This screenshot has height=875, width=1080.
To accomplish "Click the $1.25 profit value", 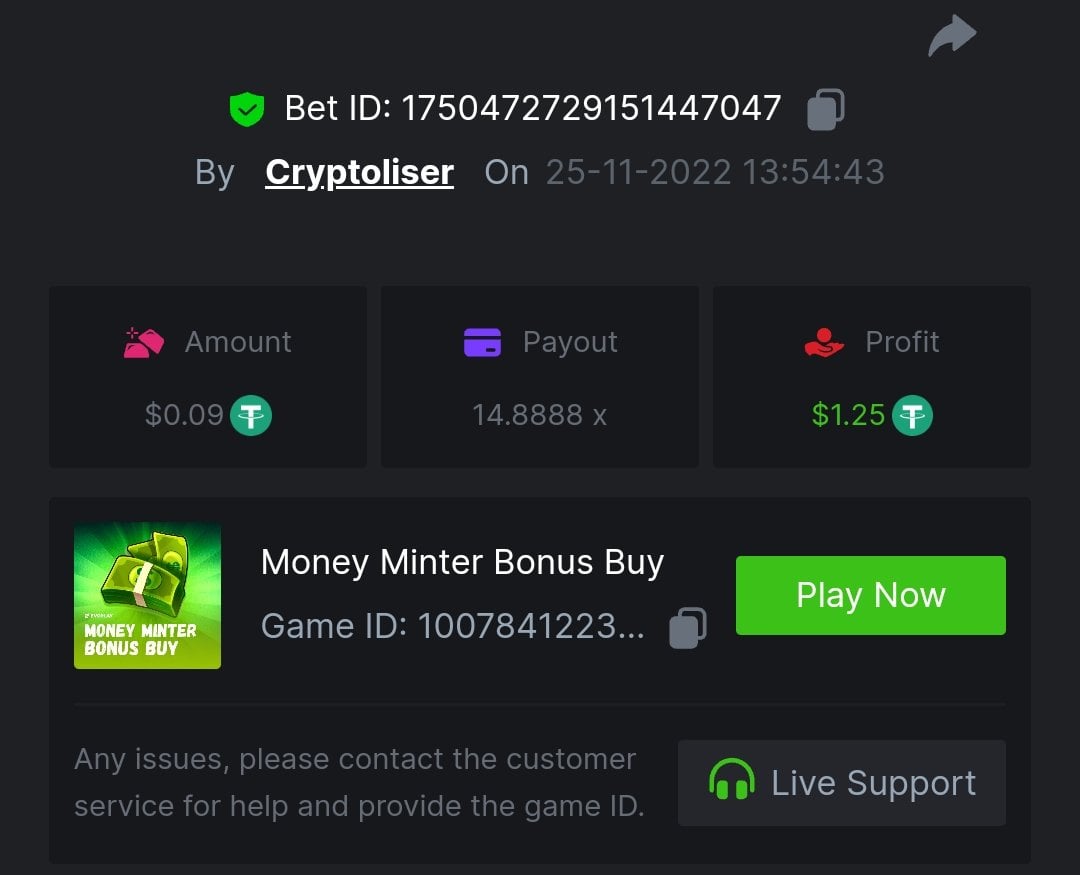I will tap(848, 415).
